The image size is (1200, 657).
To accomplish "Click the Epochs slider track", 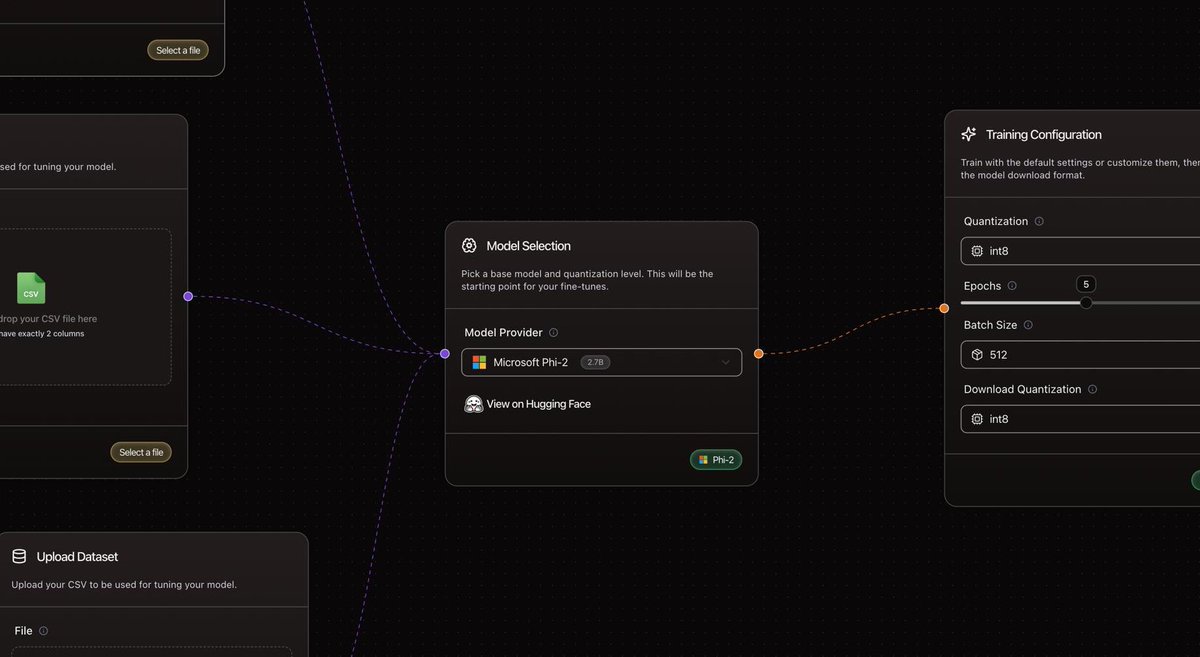I will 1080,302.
